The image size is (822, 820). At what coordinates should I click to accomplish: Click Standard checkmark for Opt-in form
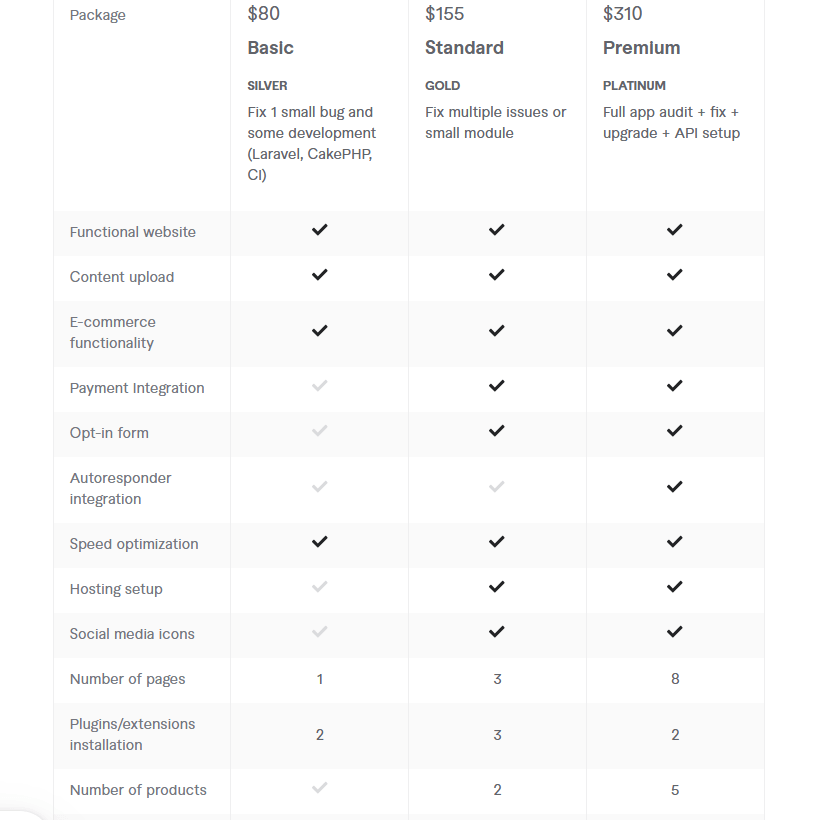pyautogui.click(x=497, y=431)
